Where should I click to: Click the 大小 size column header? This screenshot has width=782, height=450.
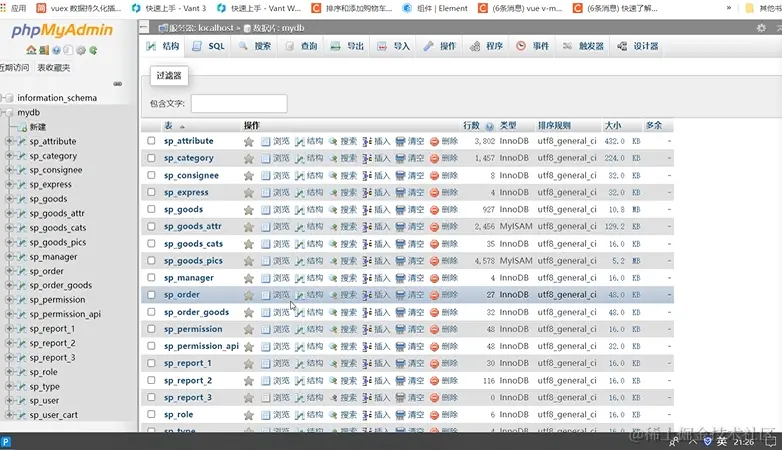(612, 126)
